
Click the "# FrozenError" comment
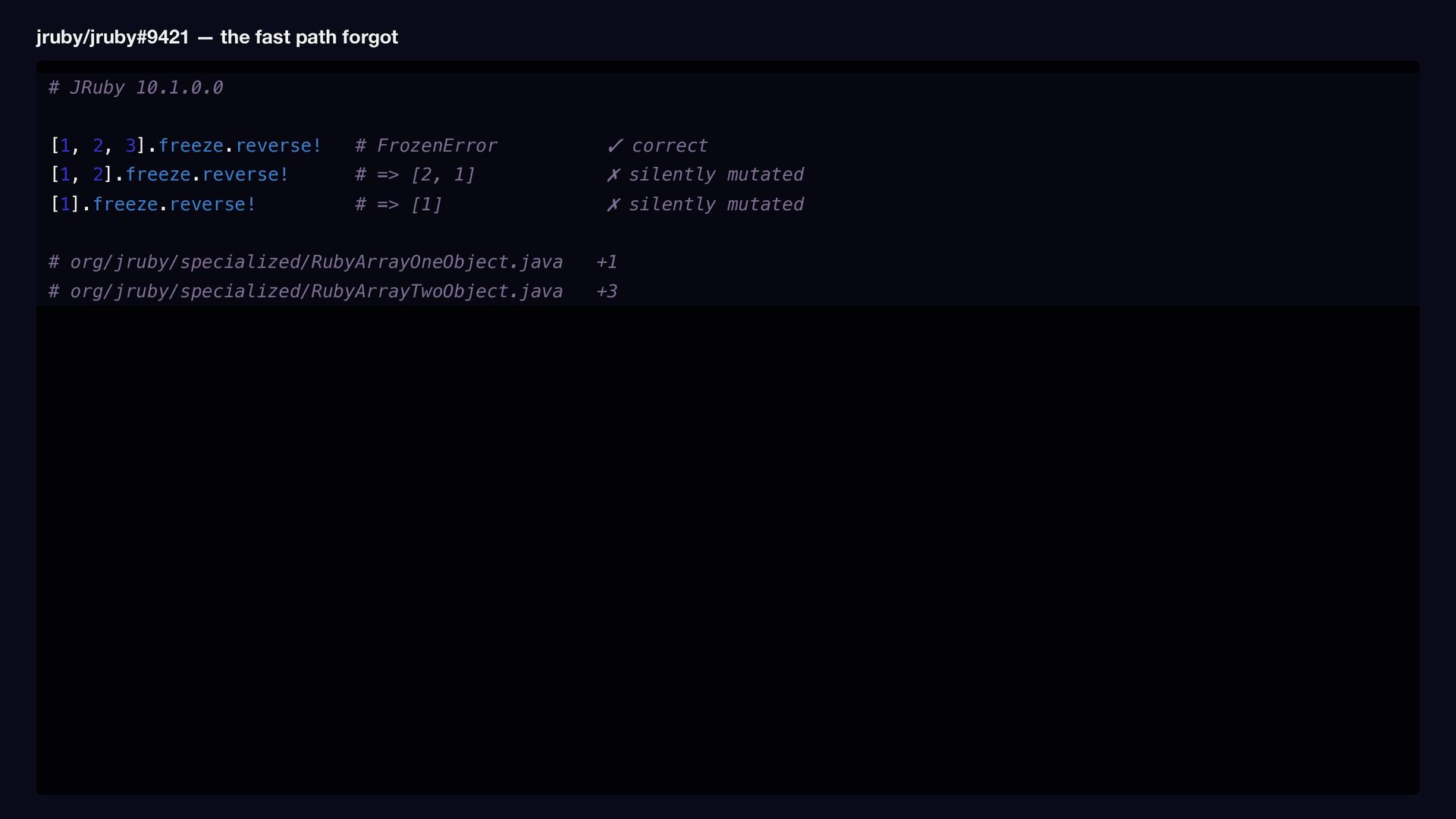tap(426, 146)
